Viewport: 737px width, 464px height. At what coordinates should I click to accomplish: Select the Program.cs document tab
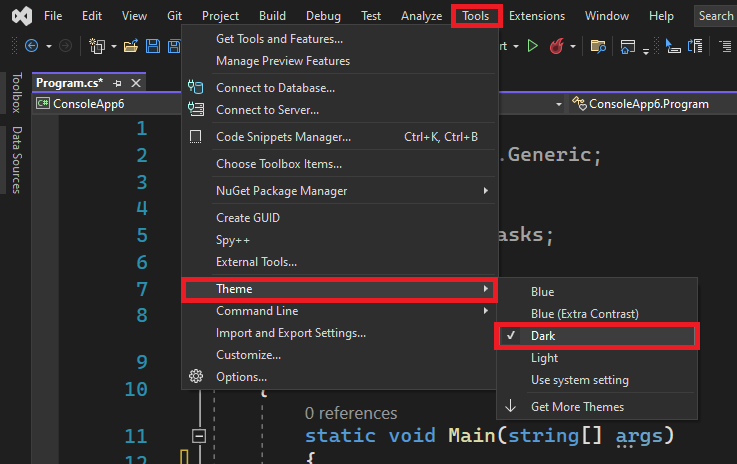pyautogui.click(x=70, y=83)
